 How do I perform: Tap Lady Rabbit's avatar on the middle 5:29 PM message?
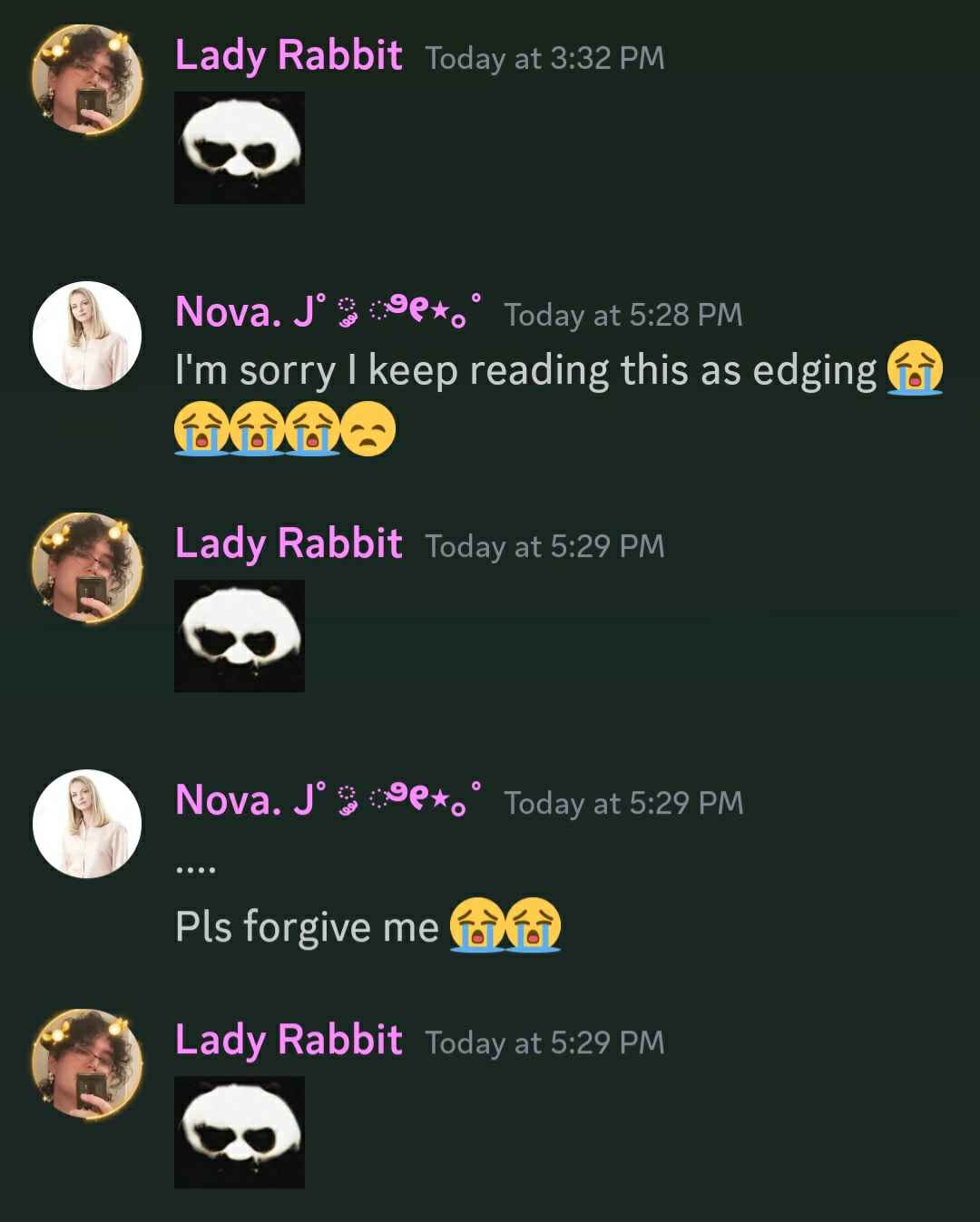tap(87, 567)
